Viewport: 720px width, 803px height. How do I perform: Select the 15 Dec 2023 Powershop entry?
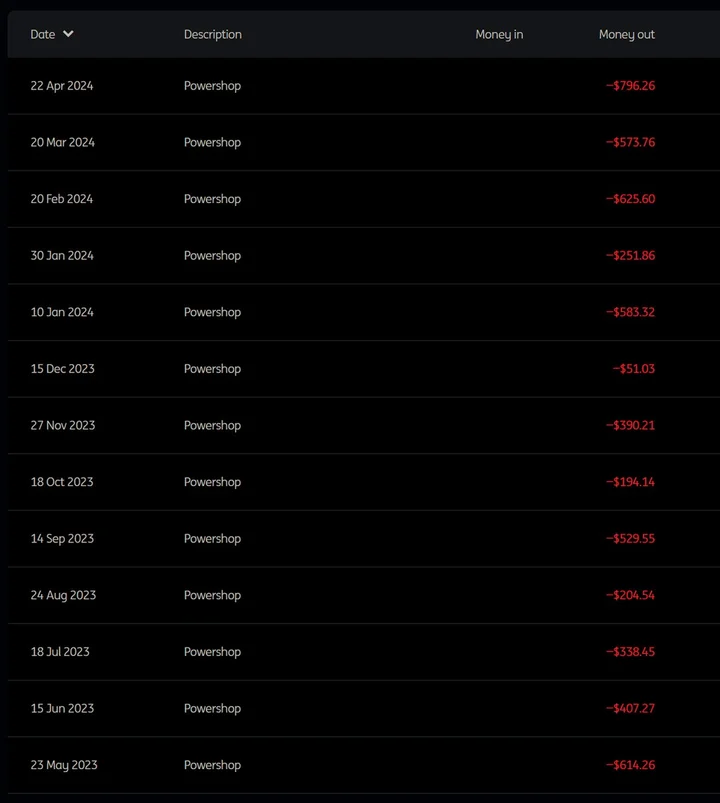(364, 369)
